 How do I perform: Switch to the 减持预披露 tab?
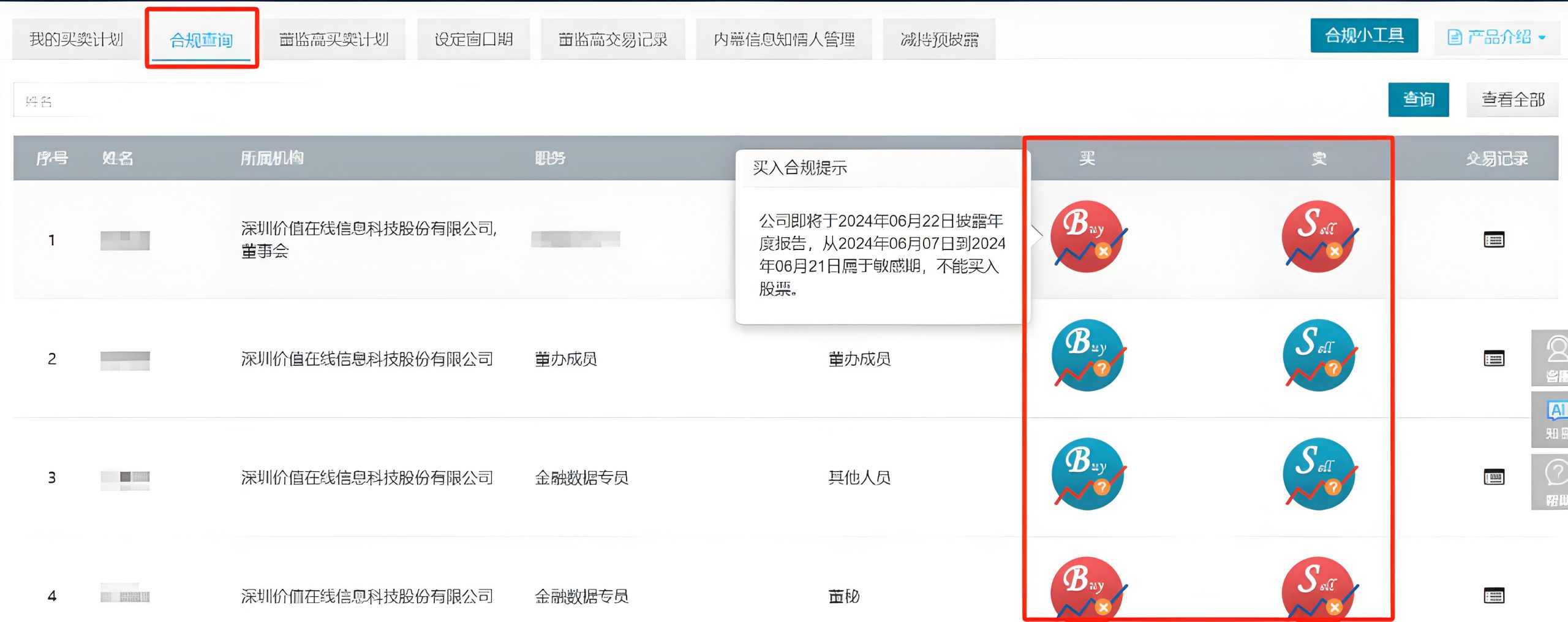pos(939,39)
